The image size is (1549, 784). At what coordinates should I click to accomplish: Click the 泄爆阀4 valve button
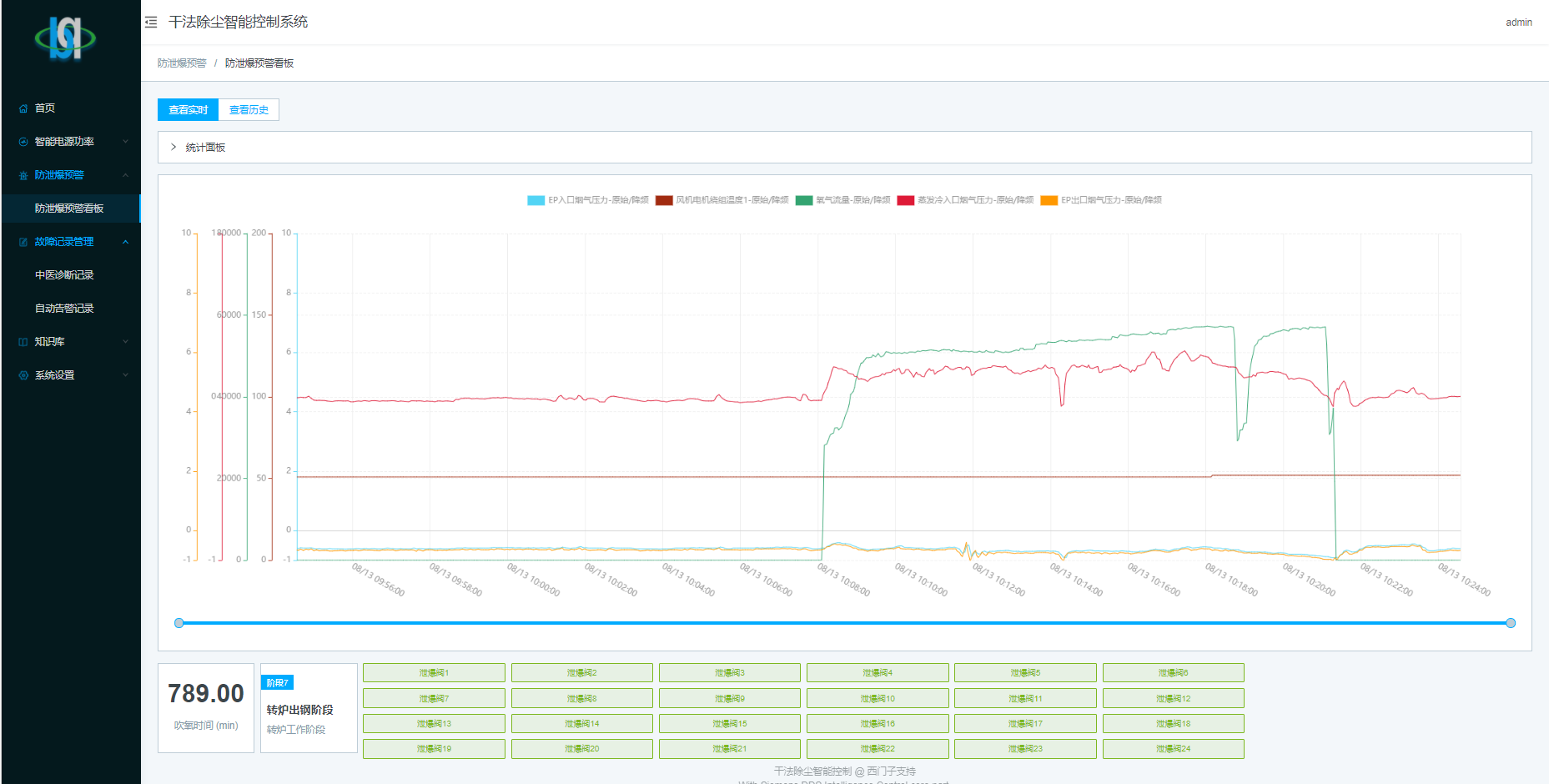click(878, 673)
